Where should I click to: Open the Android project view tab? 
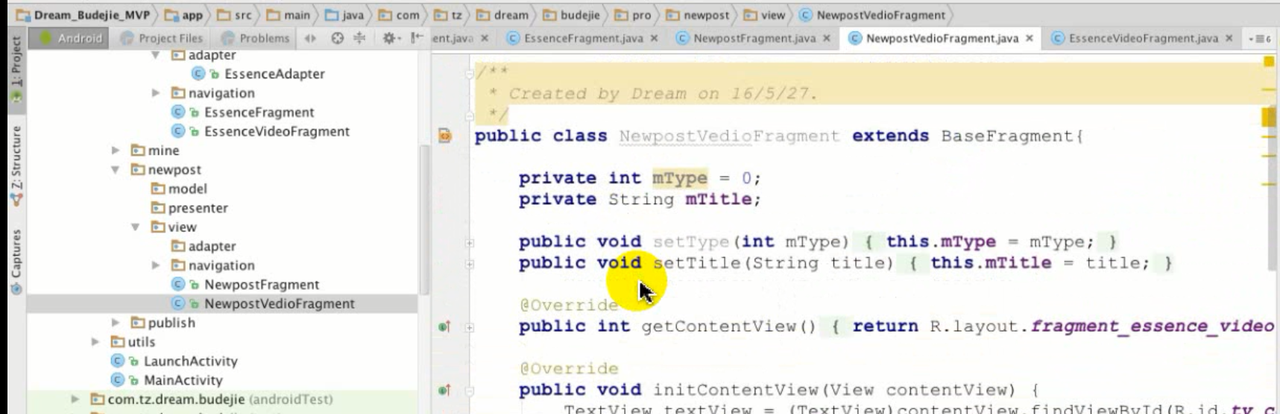coord(69,38)
